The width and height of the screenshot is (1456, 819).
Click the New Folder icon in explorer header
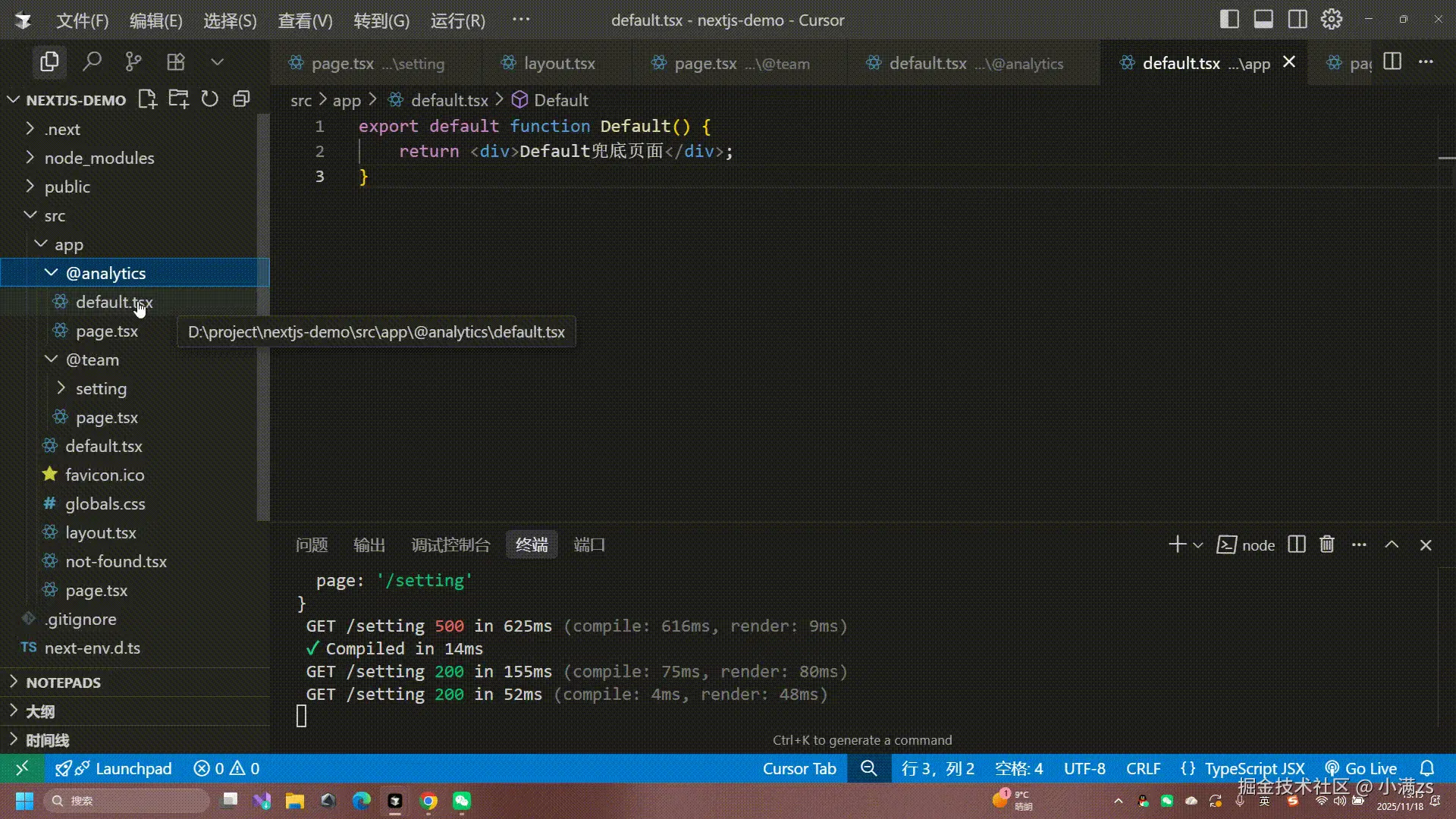[x=179, y=99]
